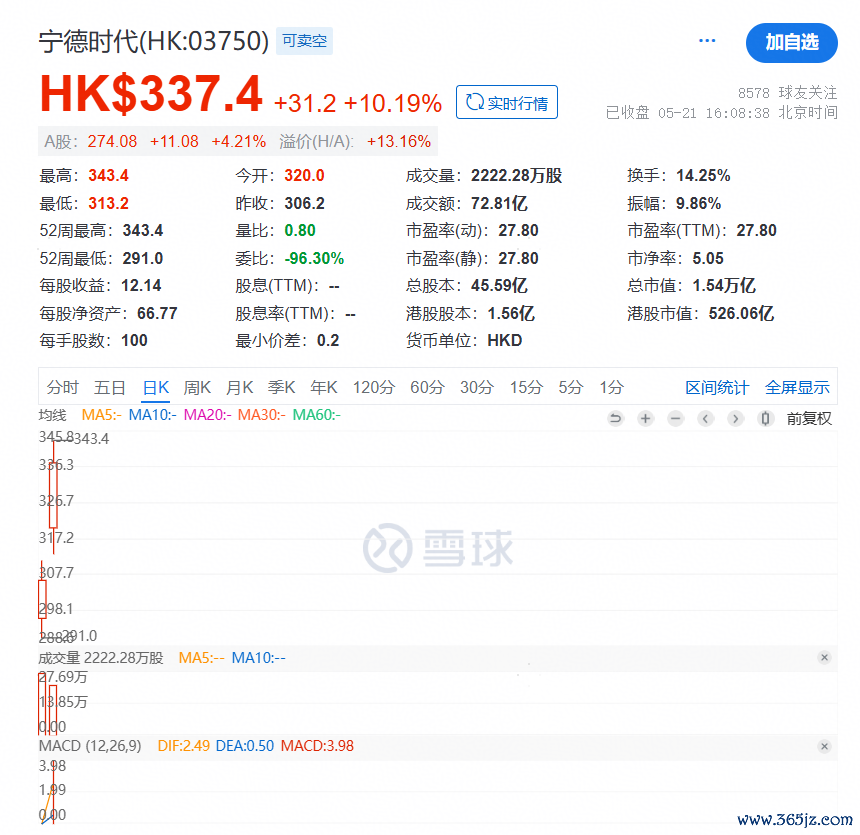Switch to the 五日 tab
The width and height of the screenshot is (860, 835).
point(110,387)
